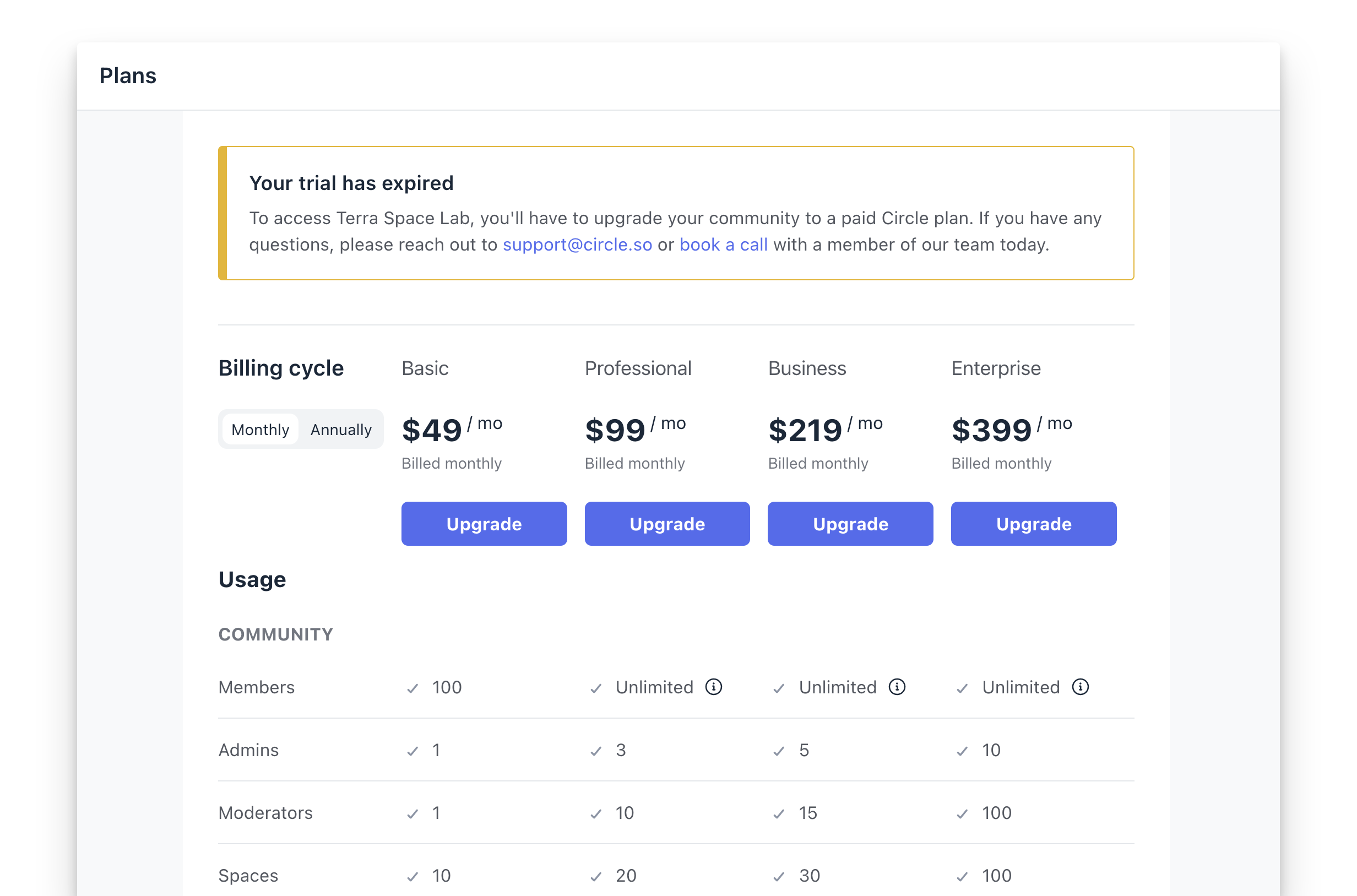Click the checkmark beside Professional's 3 admins
Viewport: 1357px width, 896px height.
coord(595,751)
